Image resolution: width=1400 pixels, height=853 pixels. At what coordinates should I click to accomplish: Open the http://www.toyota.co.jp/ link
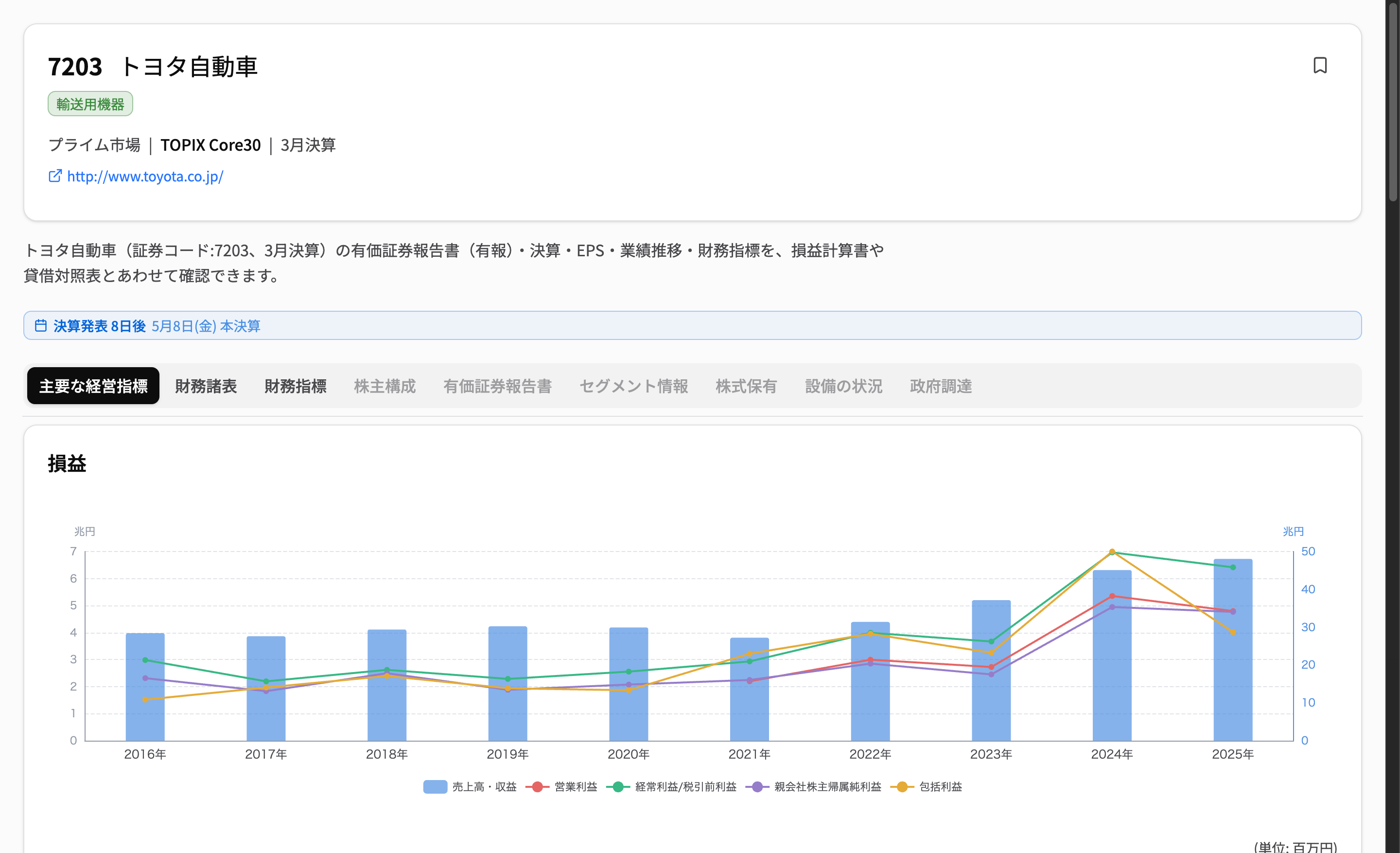point(145,176)
